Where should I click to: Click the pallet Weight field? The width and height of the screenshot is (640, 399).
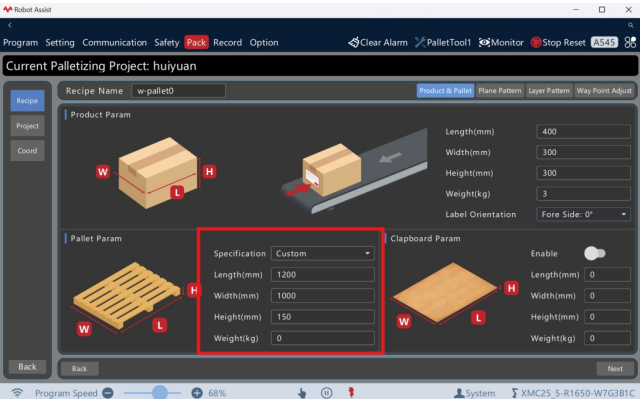[322, 338]
